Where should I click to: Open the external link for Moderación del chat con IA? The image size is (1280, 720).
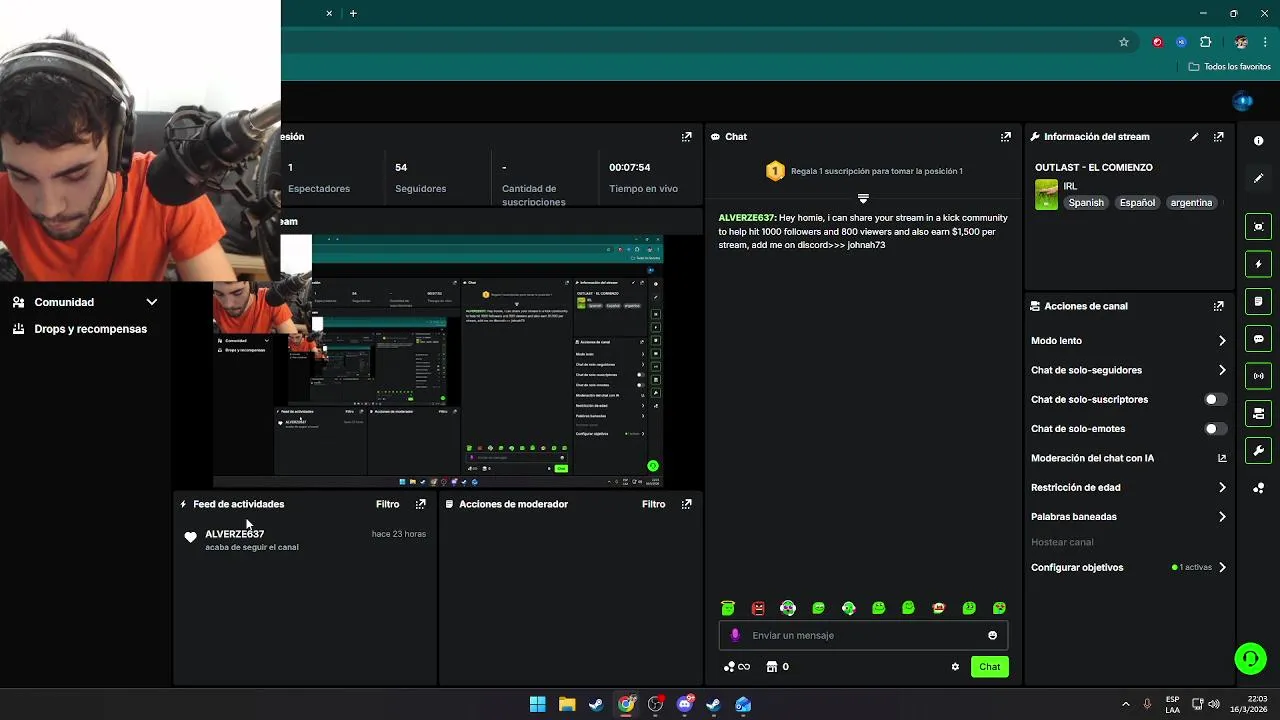pyautogui.click(x=1222, y=458)
